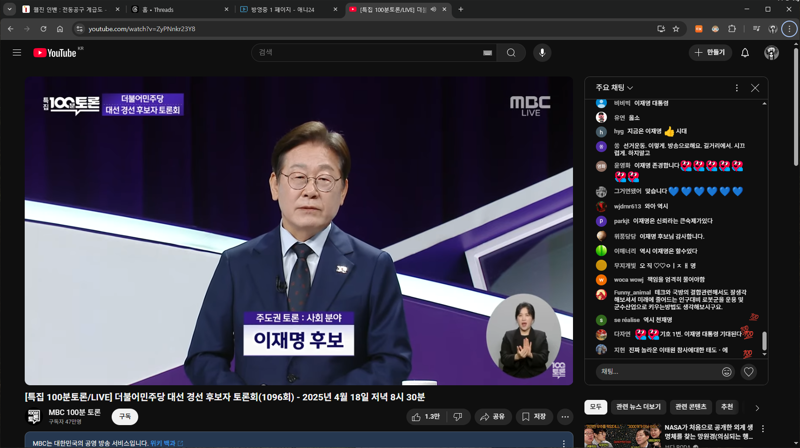Open the chat emoji picker
This screenshot has width=800, height=448.
(727, 372)
